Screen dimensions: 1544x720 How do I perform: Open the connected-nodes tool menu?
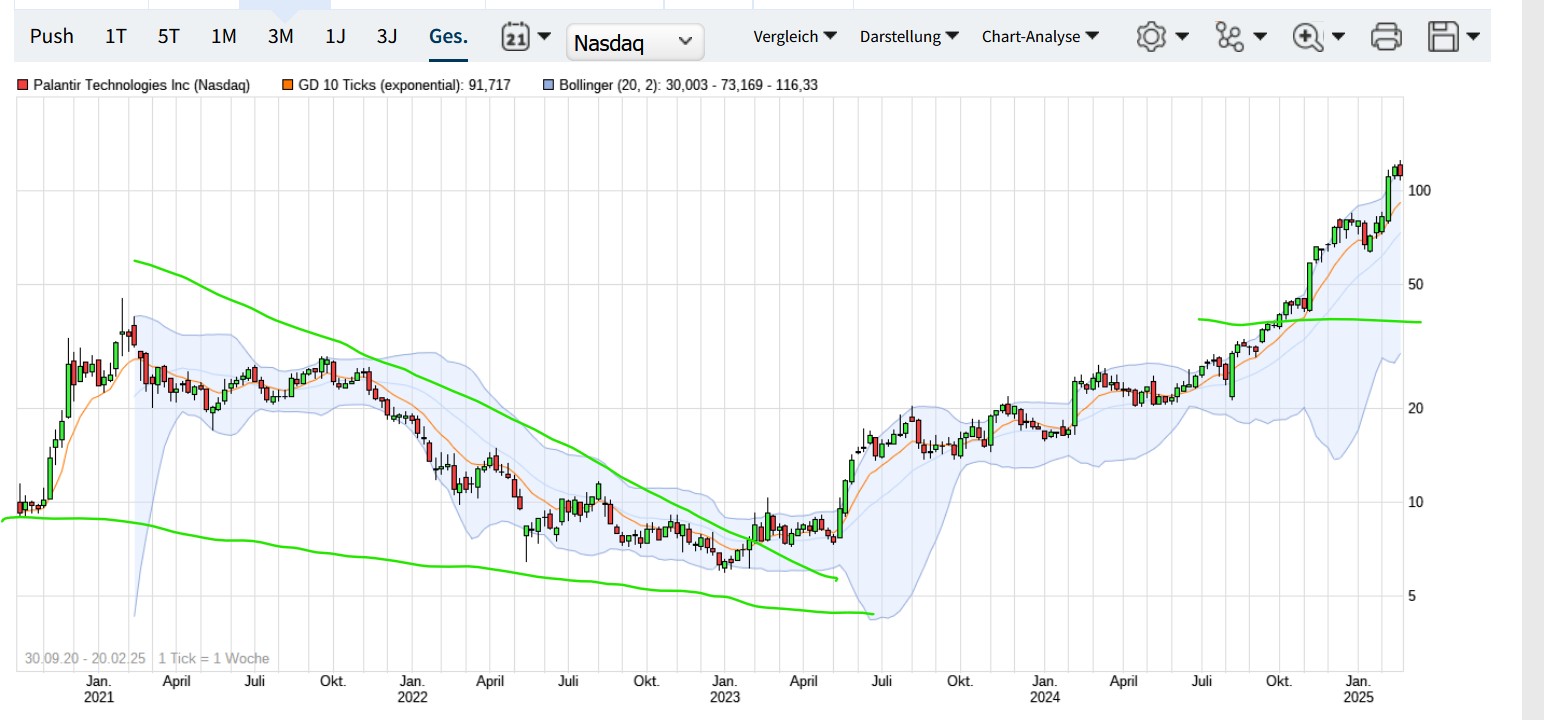click(1240, 37)
